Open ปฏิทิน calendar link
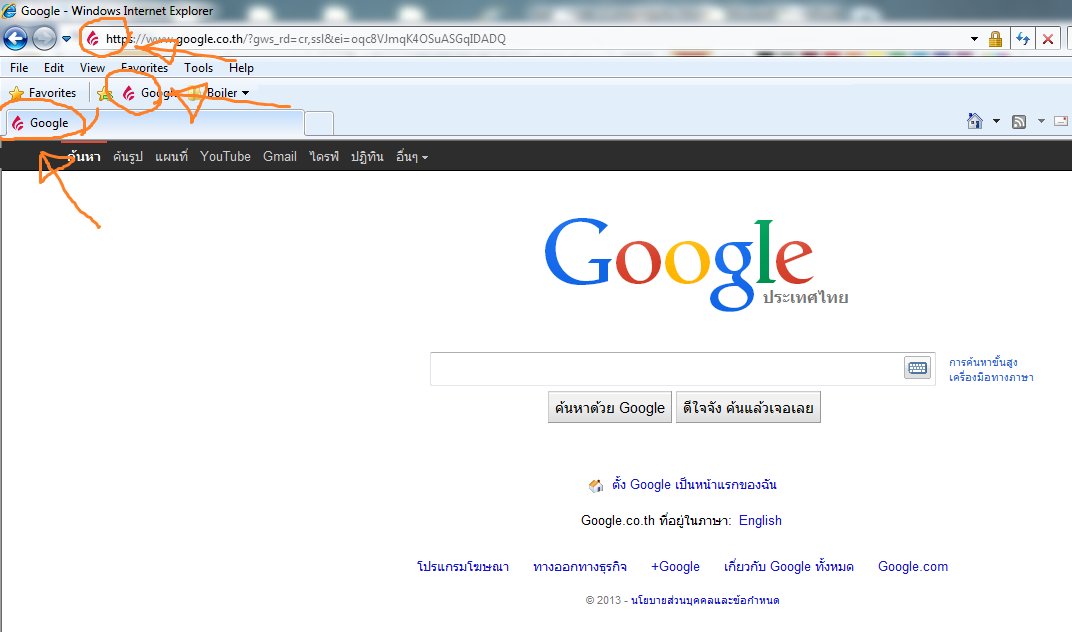The image size is (1072, 632). pos(367,157)
